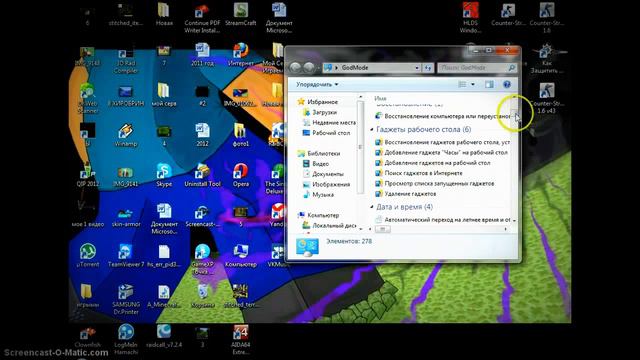Select the skin-armor desktop file
640x360 pixels.
point(126,216)
